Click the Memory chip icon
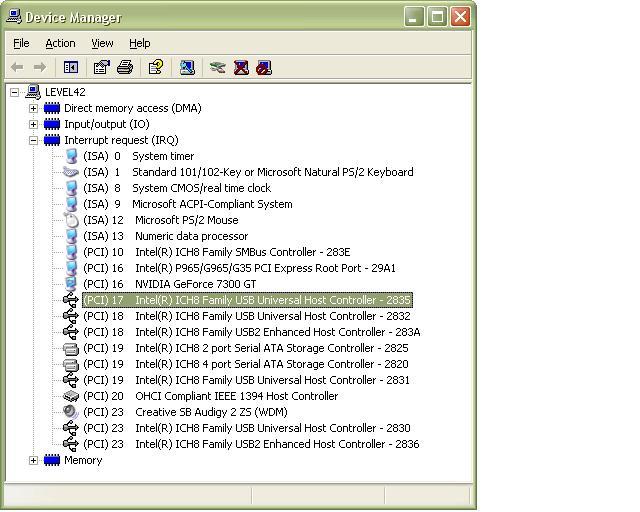This screenshot has width=640, height=512. point(52,460)
